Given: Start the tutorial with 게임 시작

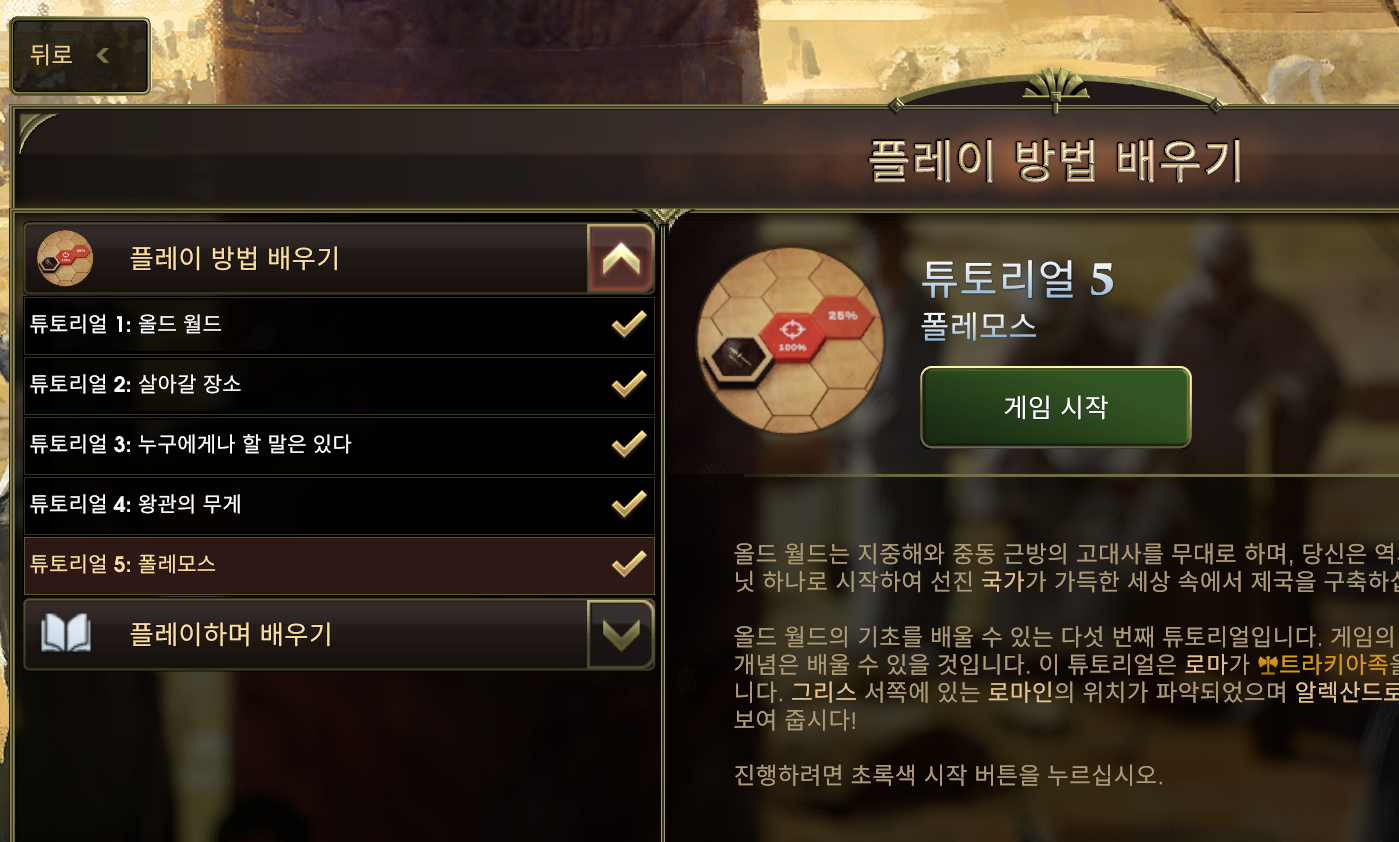Looking at the screenshot, I should click(1056, 407).
